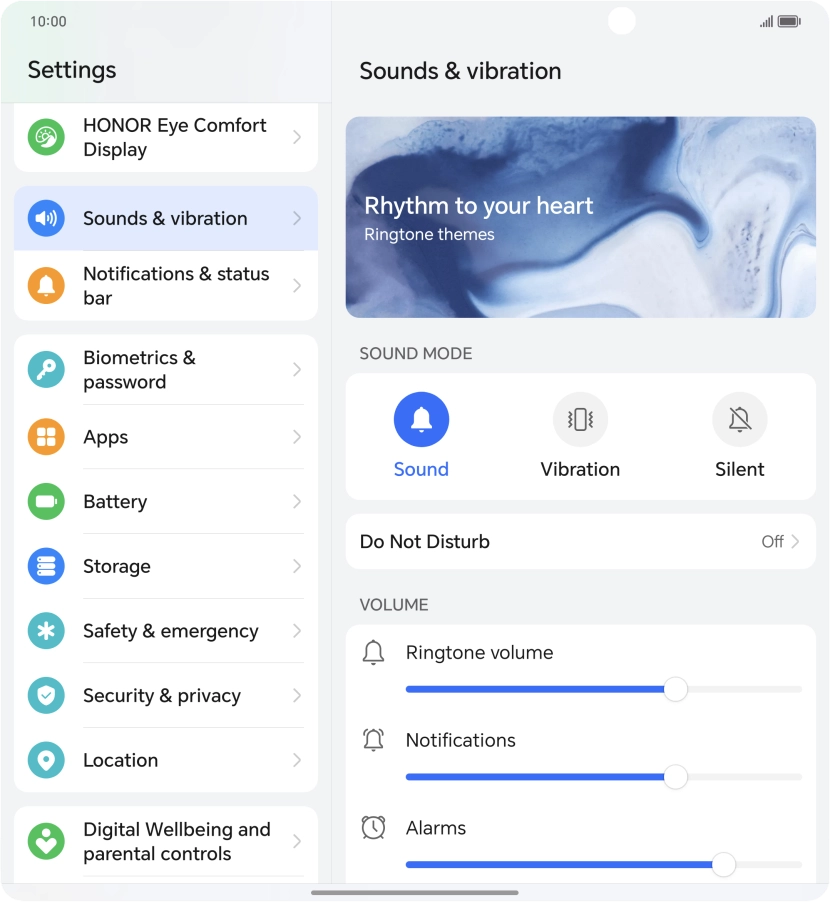The height and width of the screenshot is (902, 830).
Task: Open the orange Apps grid icon
Action: pyautogui.click(x=46, y=437)
